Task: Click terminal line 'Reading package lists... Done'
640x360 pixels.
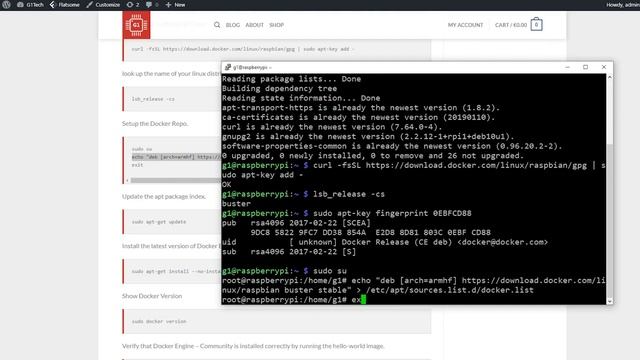Action: point(291,79)
